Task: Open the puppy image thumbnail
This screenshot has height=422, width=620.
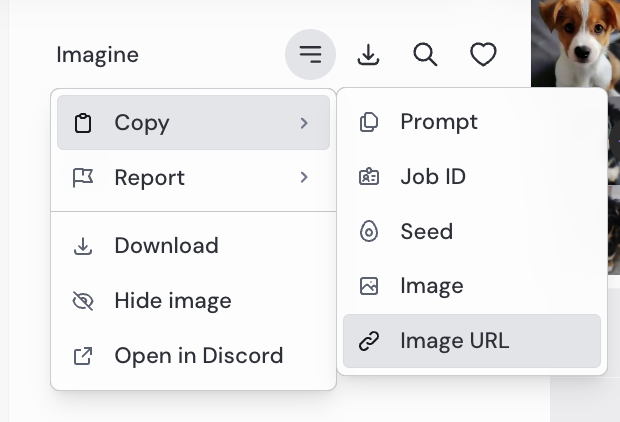Action: pyautogui.click(x=575, y=44)
